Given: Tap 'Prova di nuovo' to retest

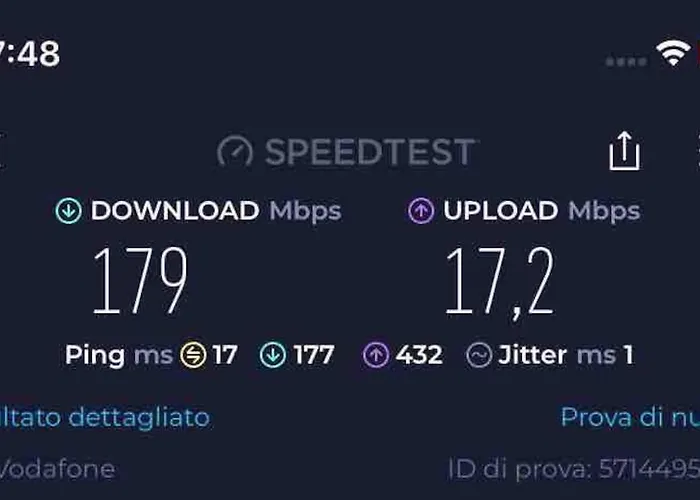Looking at the screenshot, I should (x=630, y=417).
